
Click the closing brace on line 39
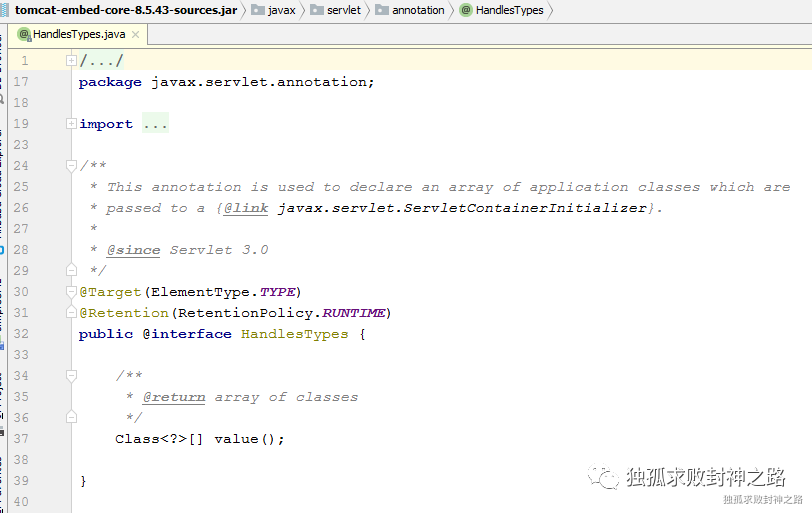pyautogui.click(x=83, y=481)
